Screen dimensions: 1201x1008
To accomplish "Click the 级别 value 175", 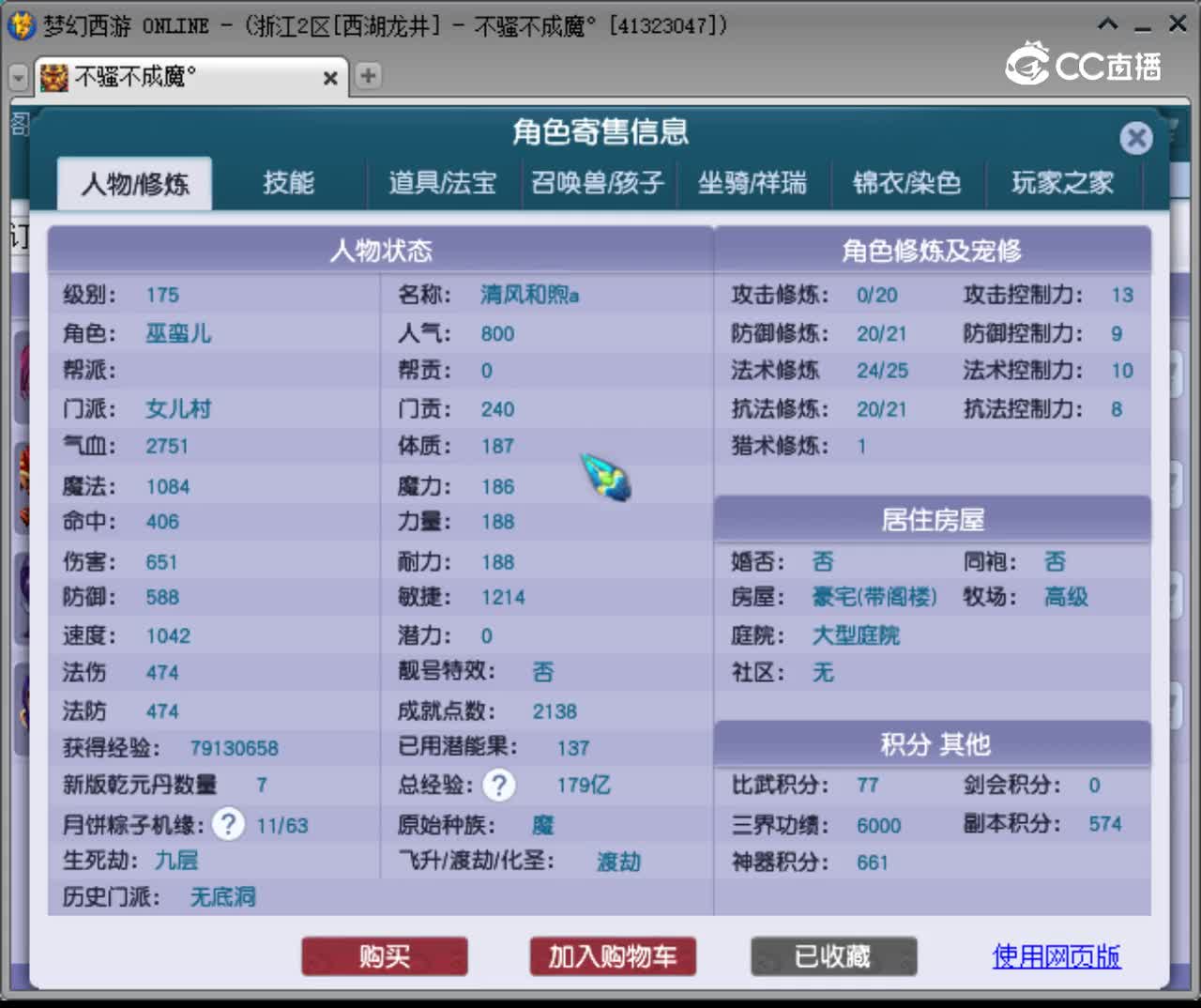I will [x=162, y=295].
